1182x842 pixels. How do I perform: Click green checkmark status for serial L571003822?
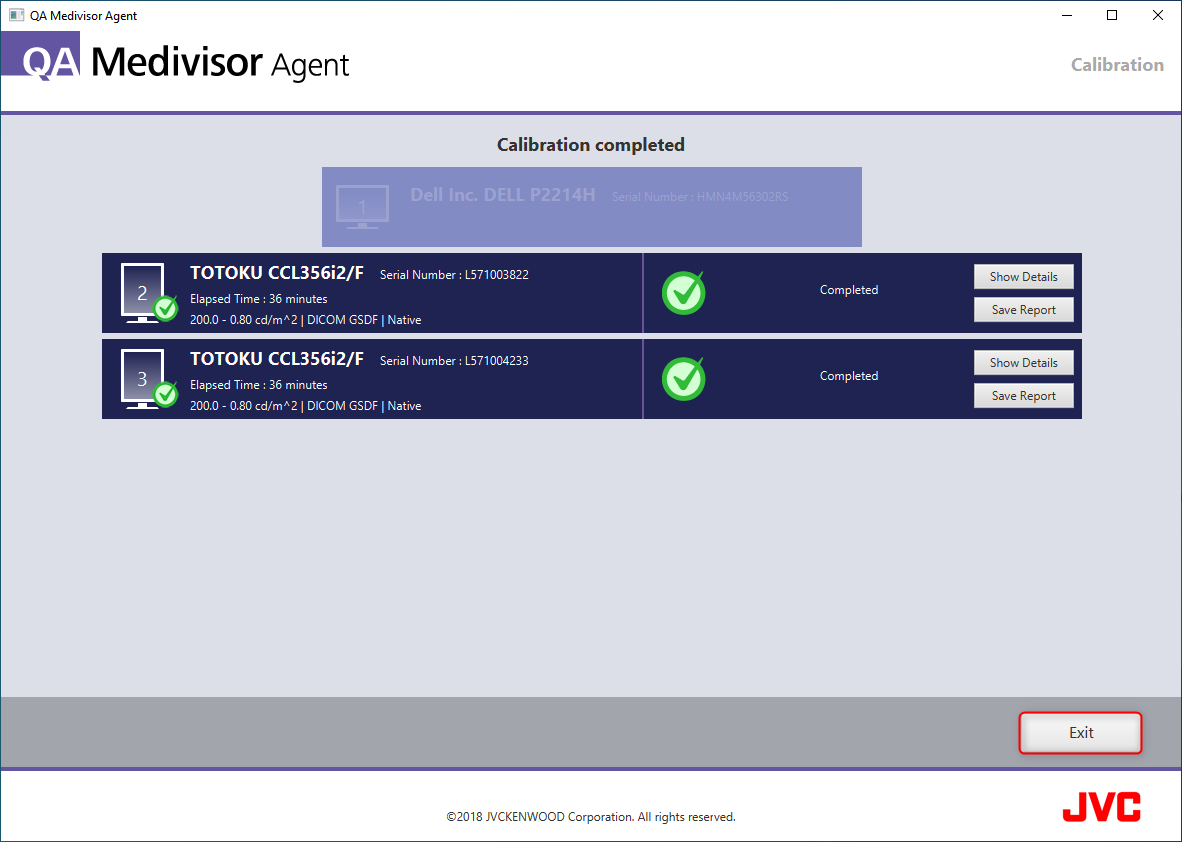click(684, 292)
